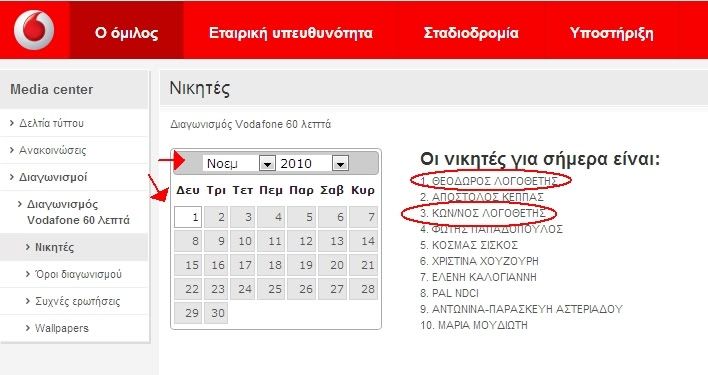Pick day 29 in the calendar
708x375 pixels.
pyautogui.click(x=188, y=313)
